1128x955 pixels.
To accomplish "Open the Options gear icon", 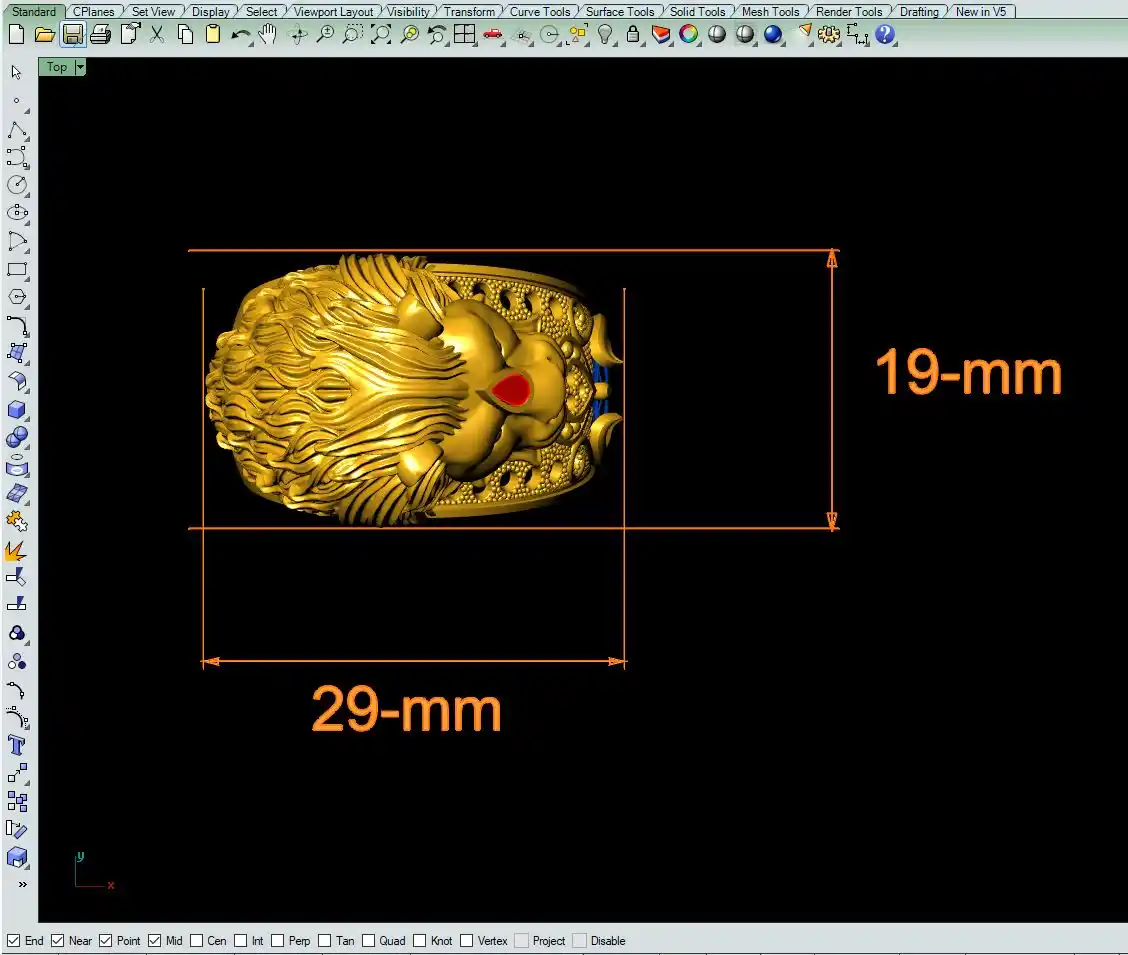I will 828,35.
